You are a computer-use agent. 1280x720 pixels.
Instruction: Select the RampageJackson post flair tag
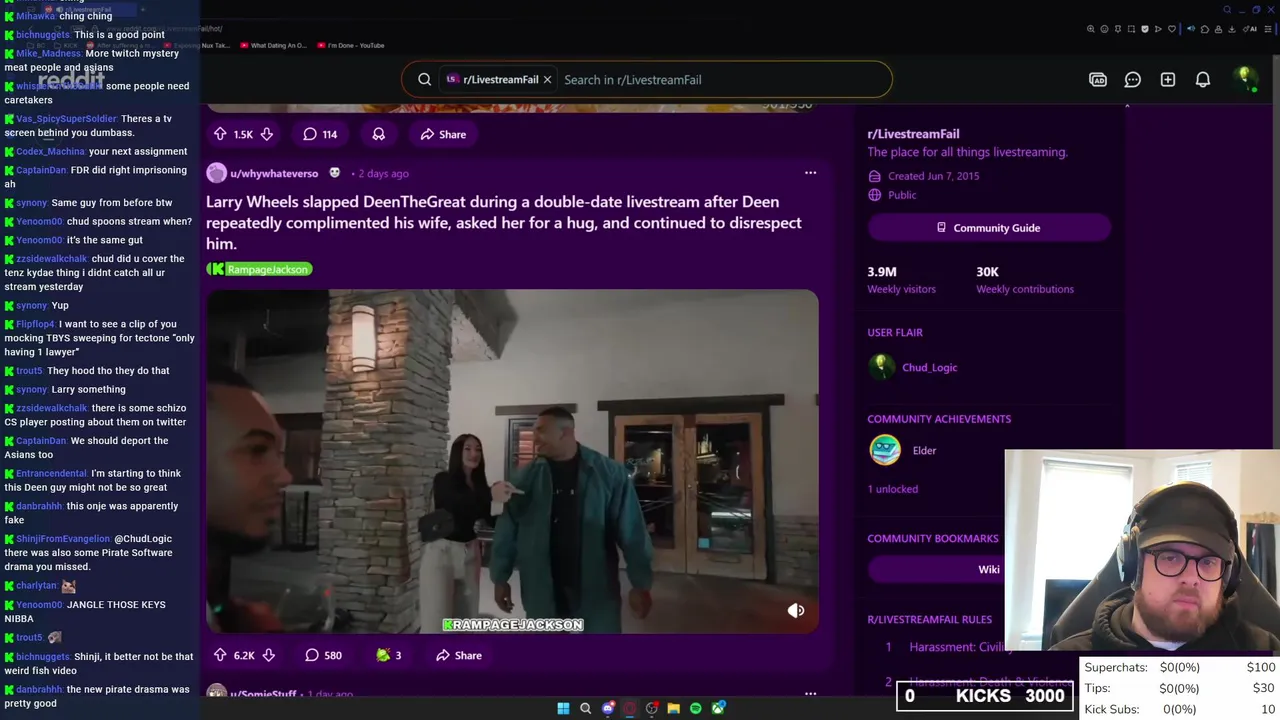click(x=260, y=269)
